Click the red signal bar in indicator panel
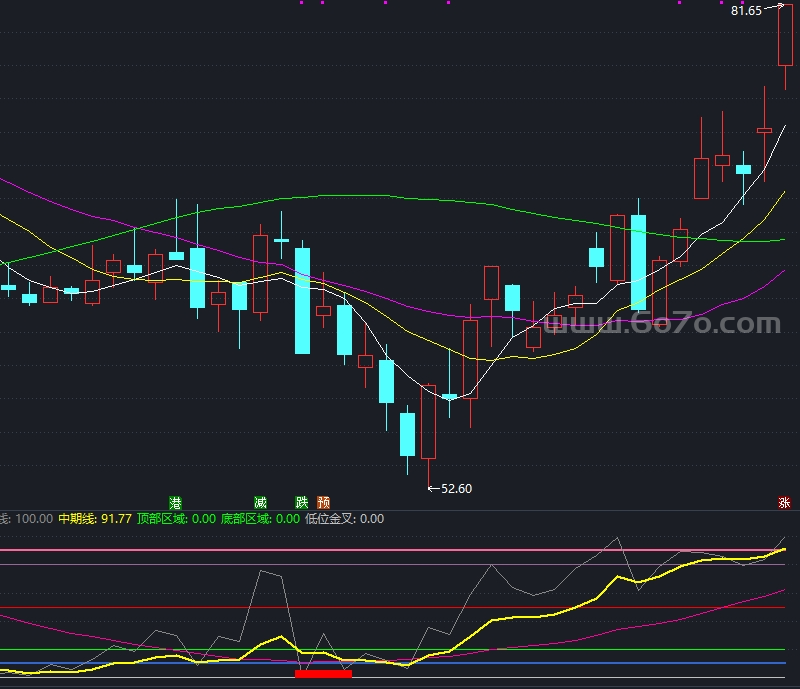800x689 pixels. 323,674
